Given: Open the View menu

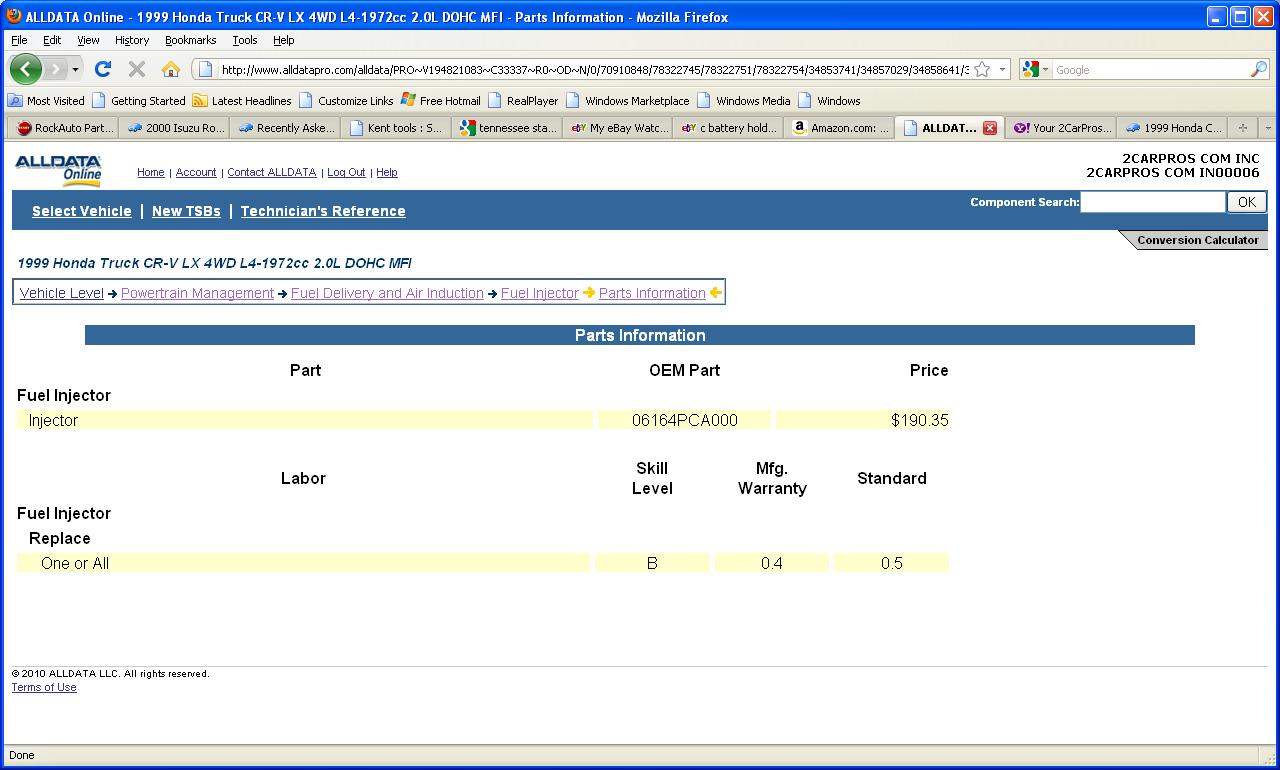Looking at the screenshot, I should pyautogui.click(x=88, y=40).
